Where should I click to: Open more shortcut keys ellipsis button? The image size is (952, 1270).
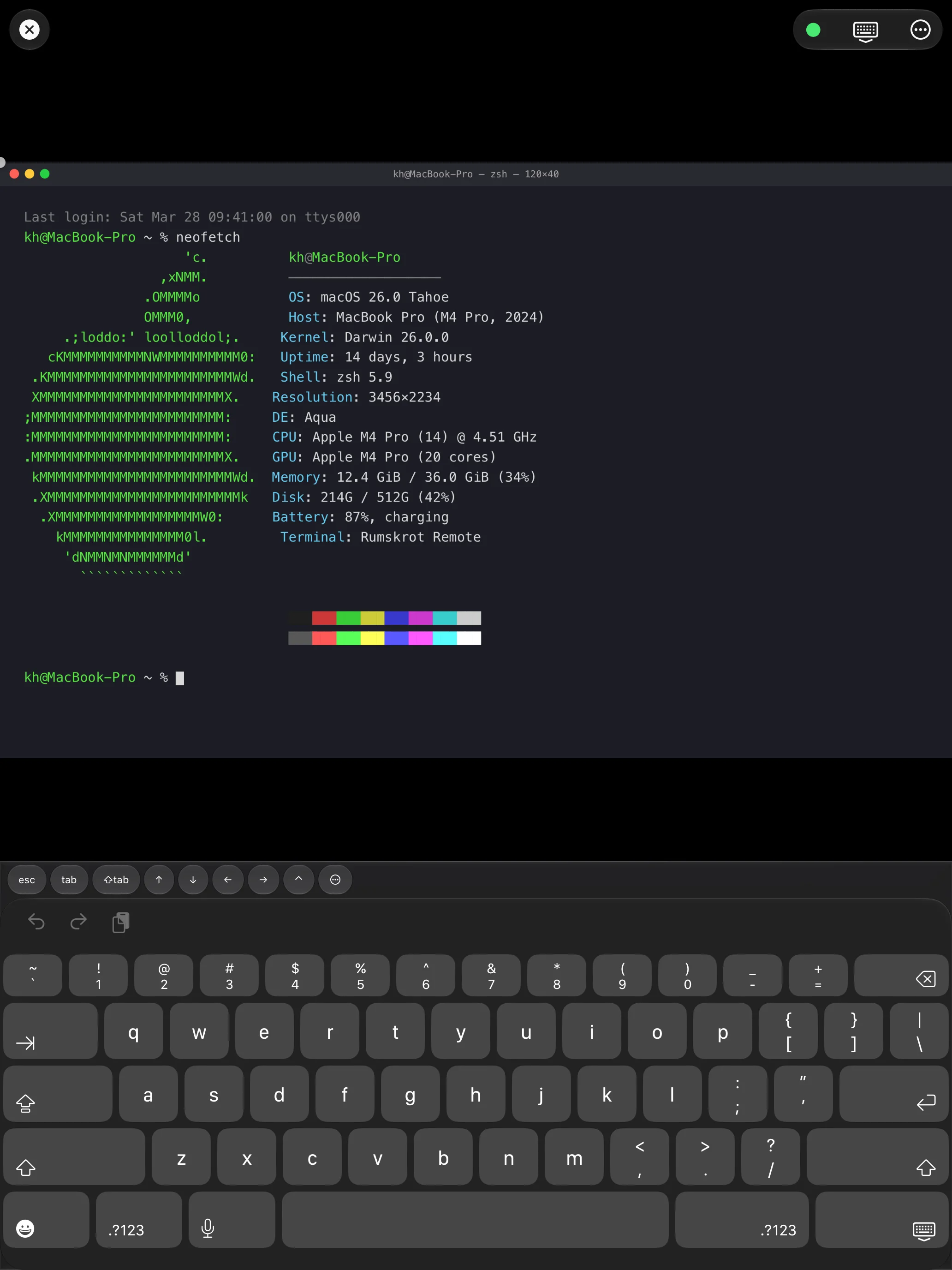(336, 880)
